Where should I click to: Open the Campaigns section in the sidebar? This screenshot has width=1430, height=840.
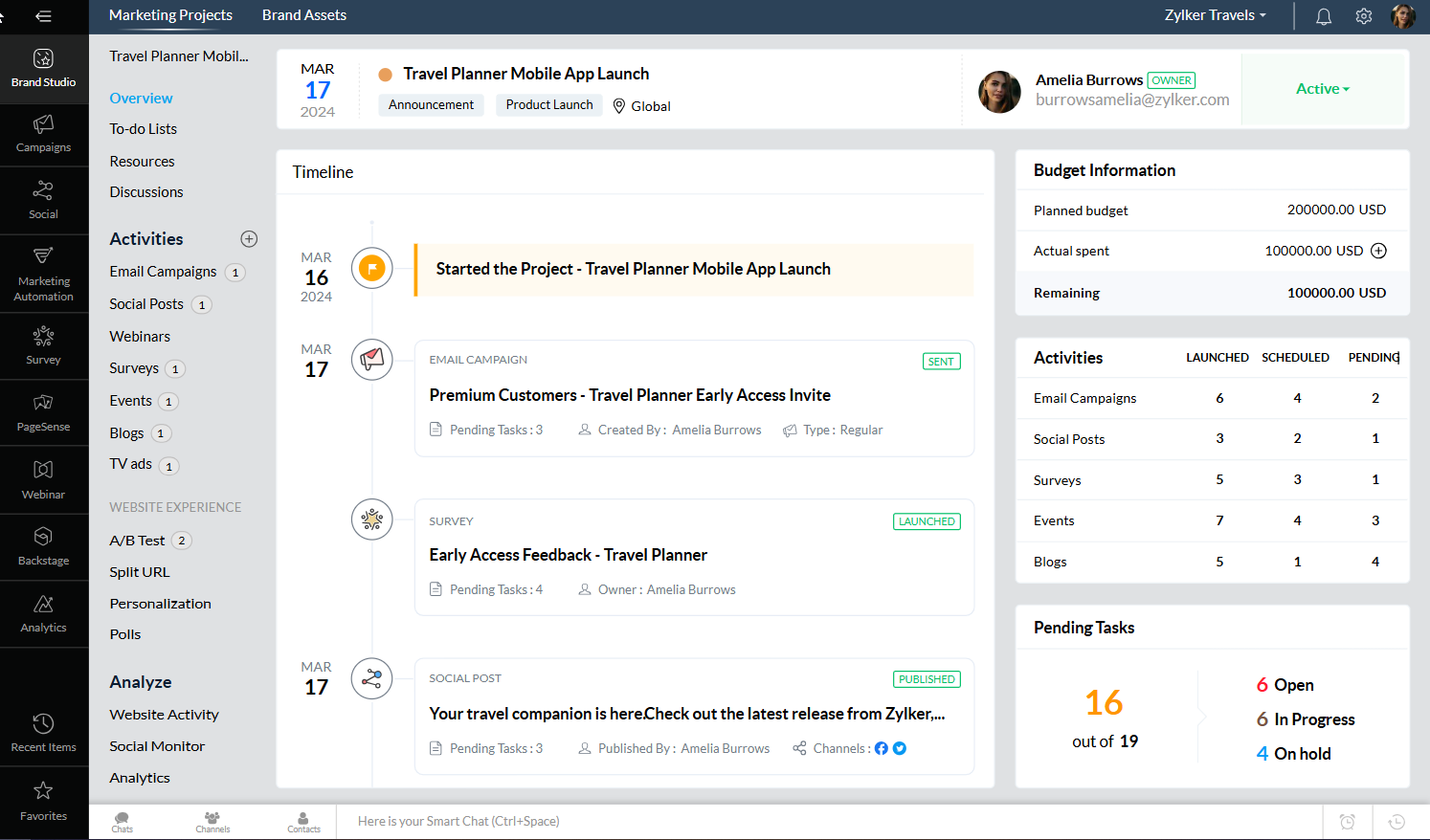[x=43, y=134]
